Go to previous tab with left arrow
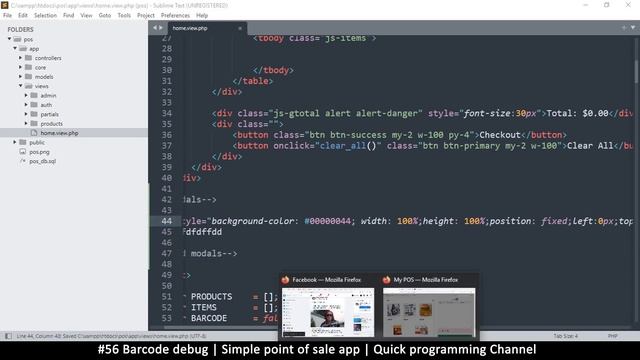 155,28
